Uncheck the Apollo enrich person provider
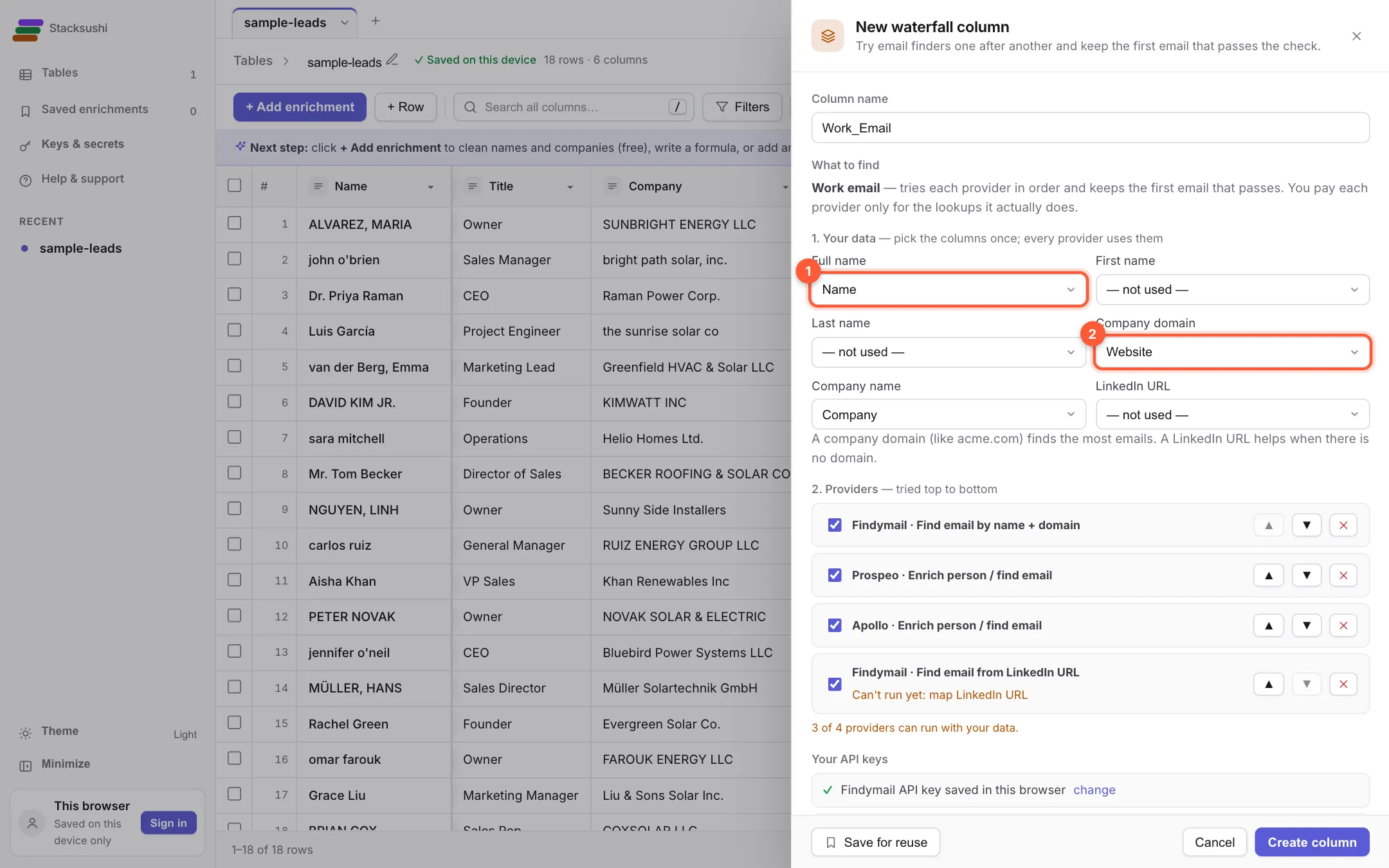The image size is (1389, 868). coord(835,626)
